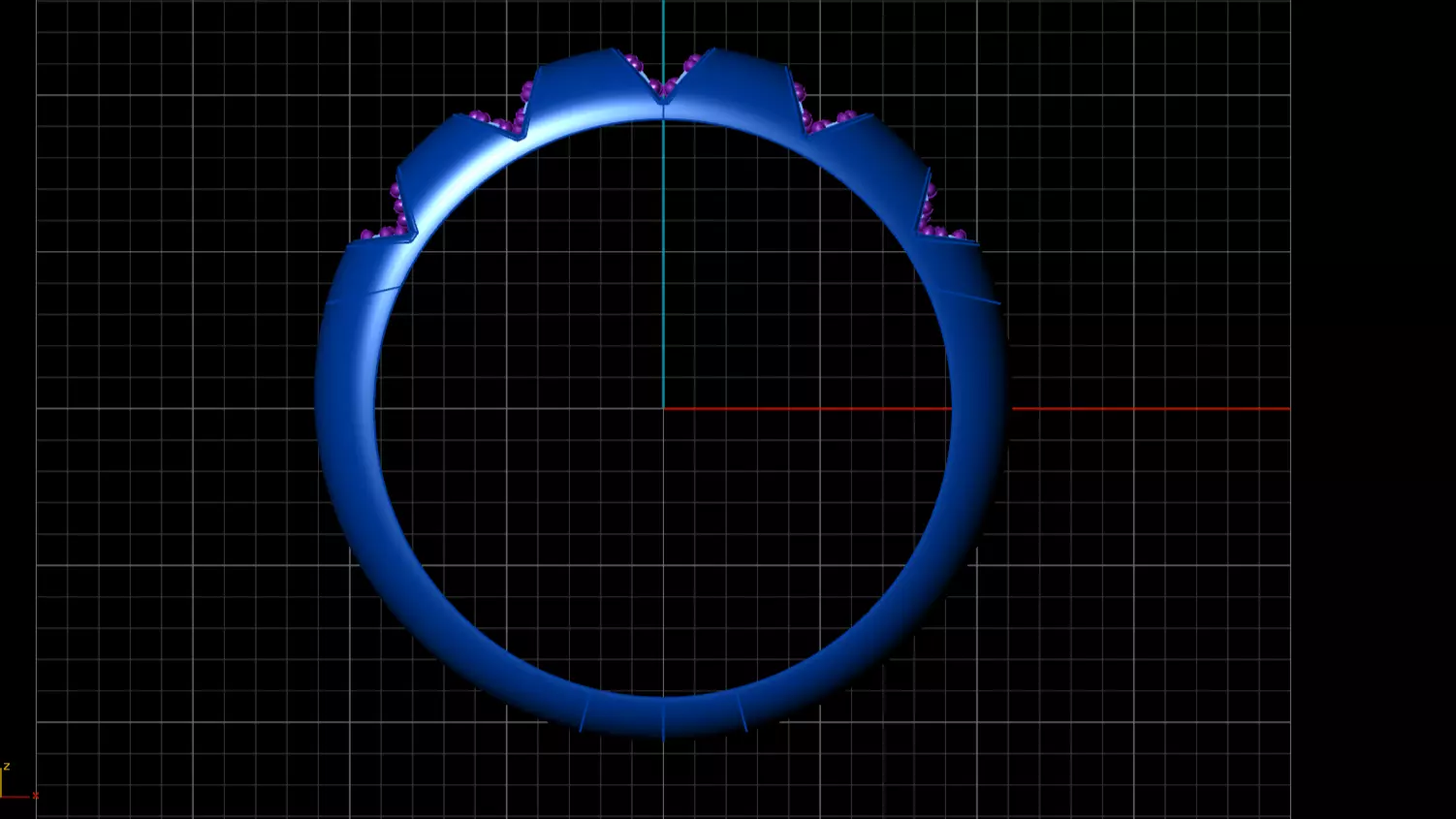This screenshot has height=819, width=1456.
Task: Click the Z label on the axis indicator
Action: tap(6, 767)
